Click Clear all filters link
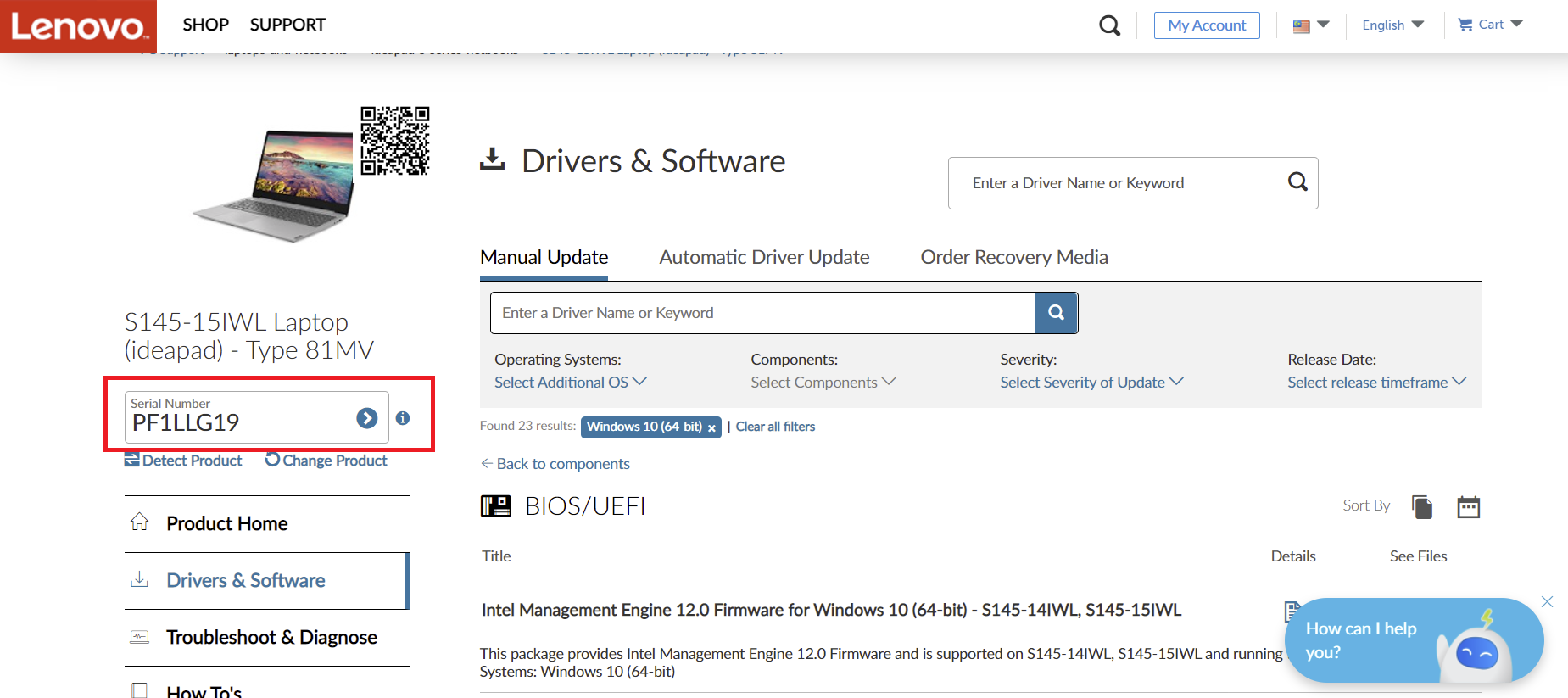1568x698 pixels. (775, 427)
